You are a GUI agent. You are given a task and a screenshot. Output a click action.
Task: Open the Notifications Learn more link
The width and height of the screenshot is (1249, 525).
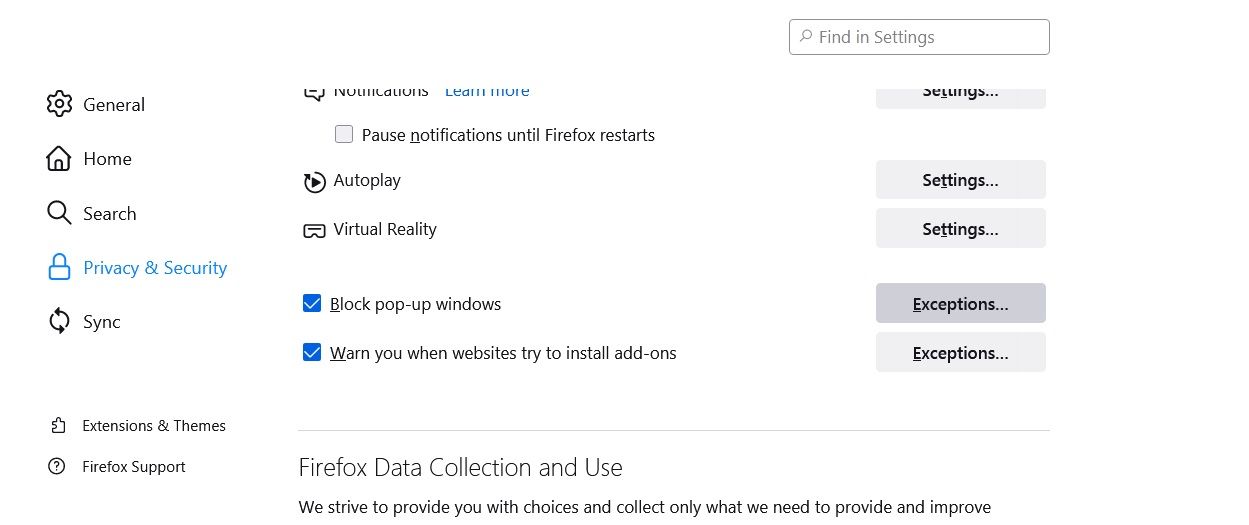tap(487, 91)
